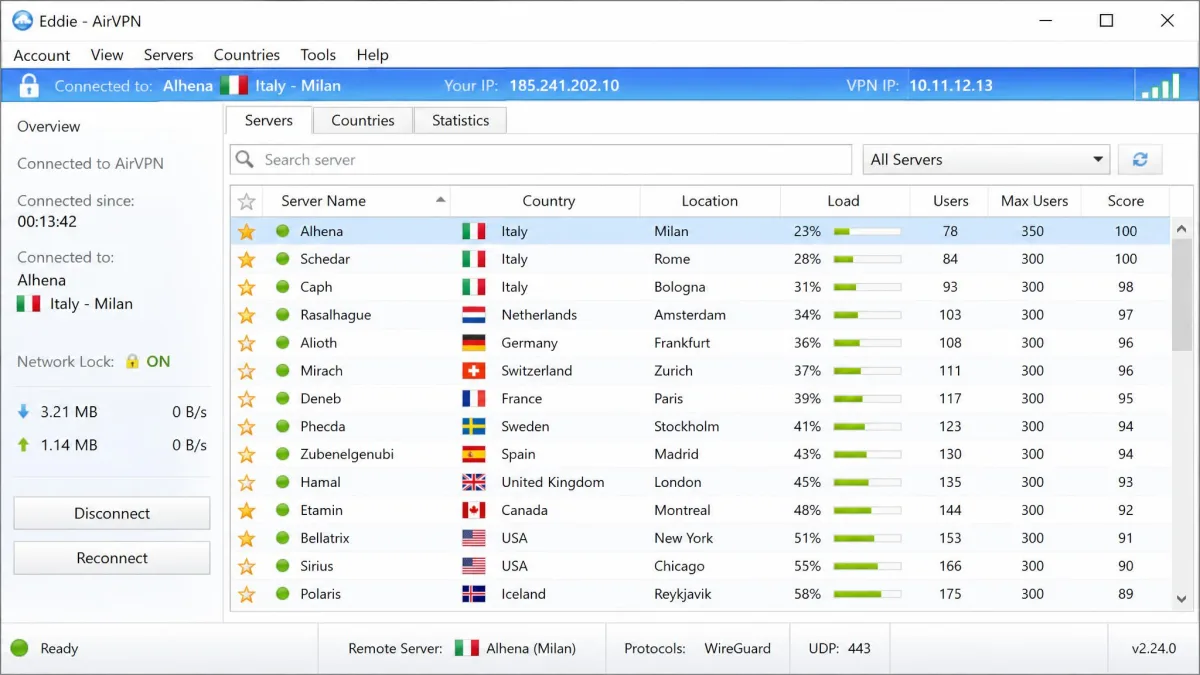Click the refresh servers icon button
The height and width of the screenshot is (675, 1200).
coord(1139,159)
